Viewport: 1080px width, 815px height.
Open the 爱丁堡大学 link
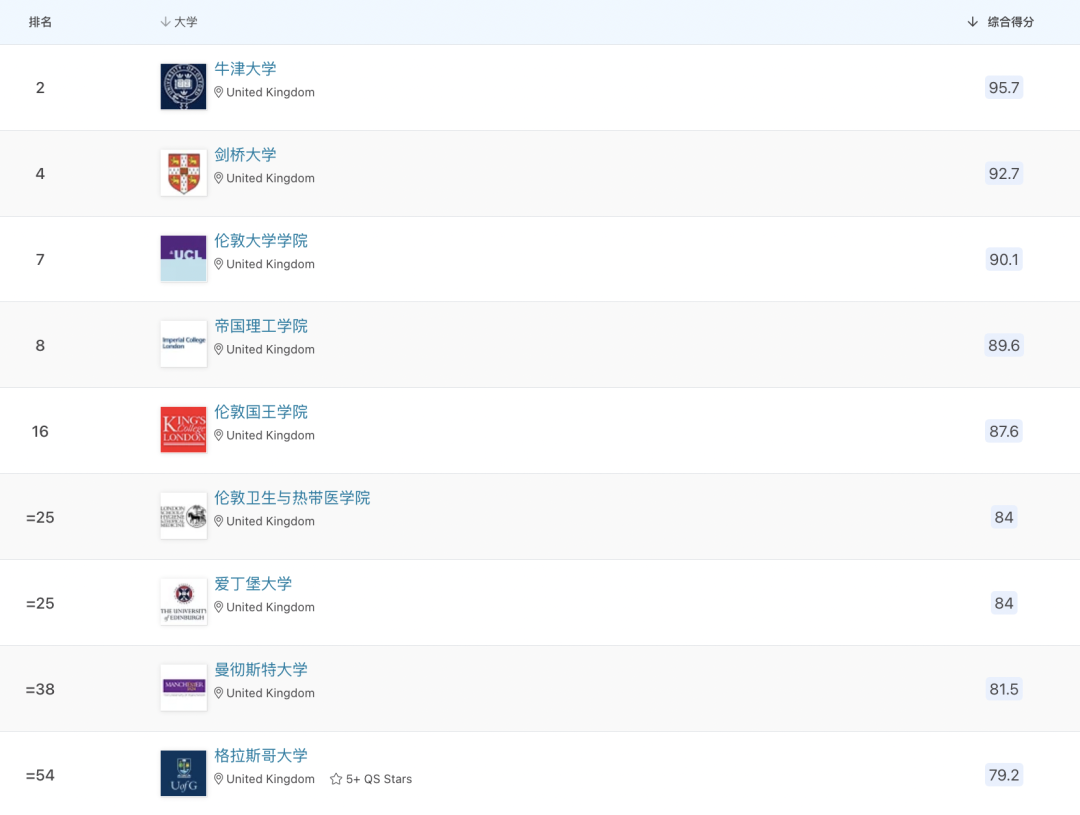[x=253, y=584]
